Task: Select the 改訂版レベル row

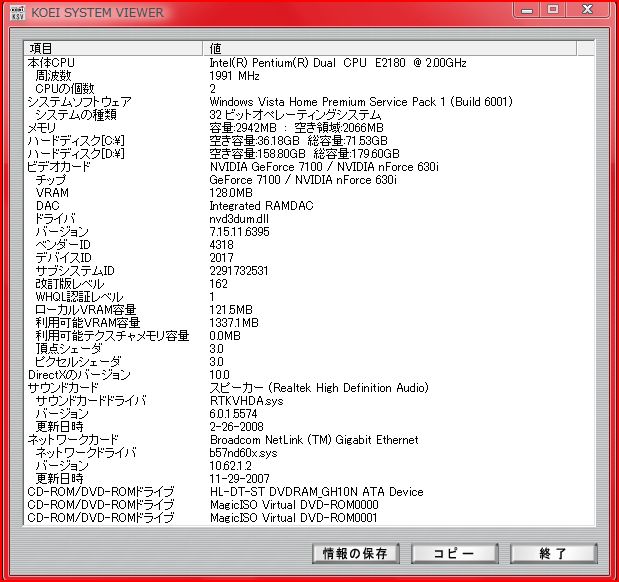Action: coord(70,284)
